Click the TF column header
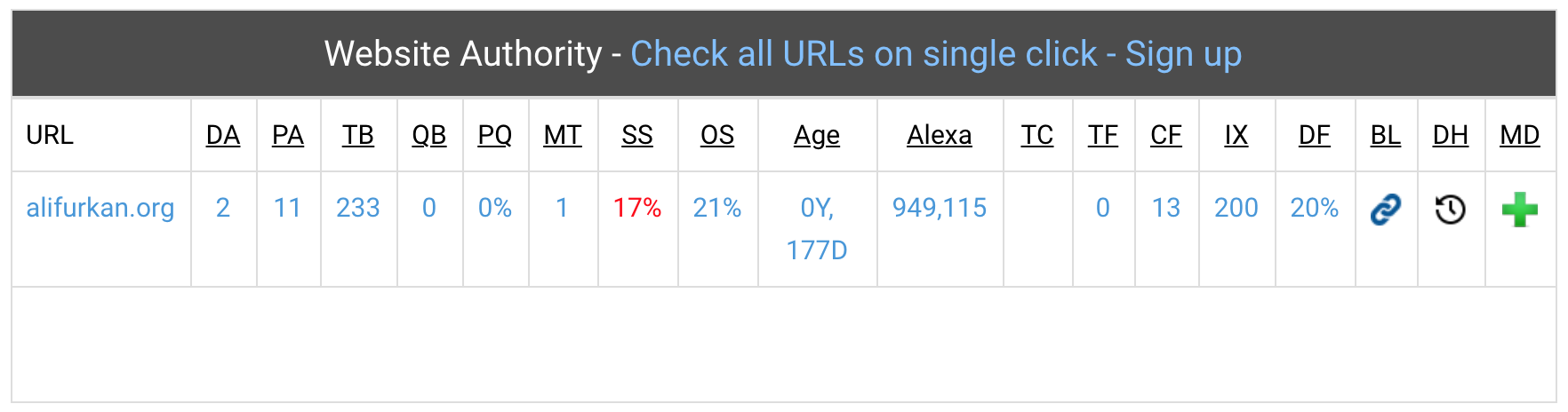Image resolution: width=1568 pixels, height=412 pixels. tap(1103, 135)
